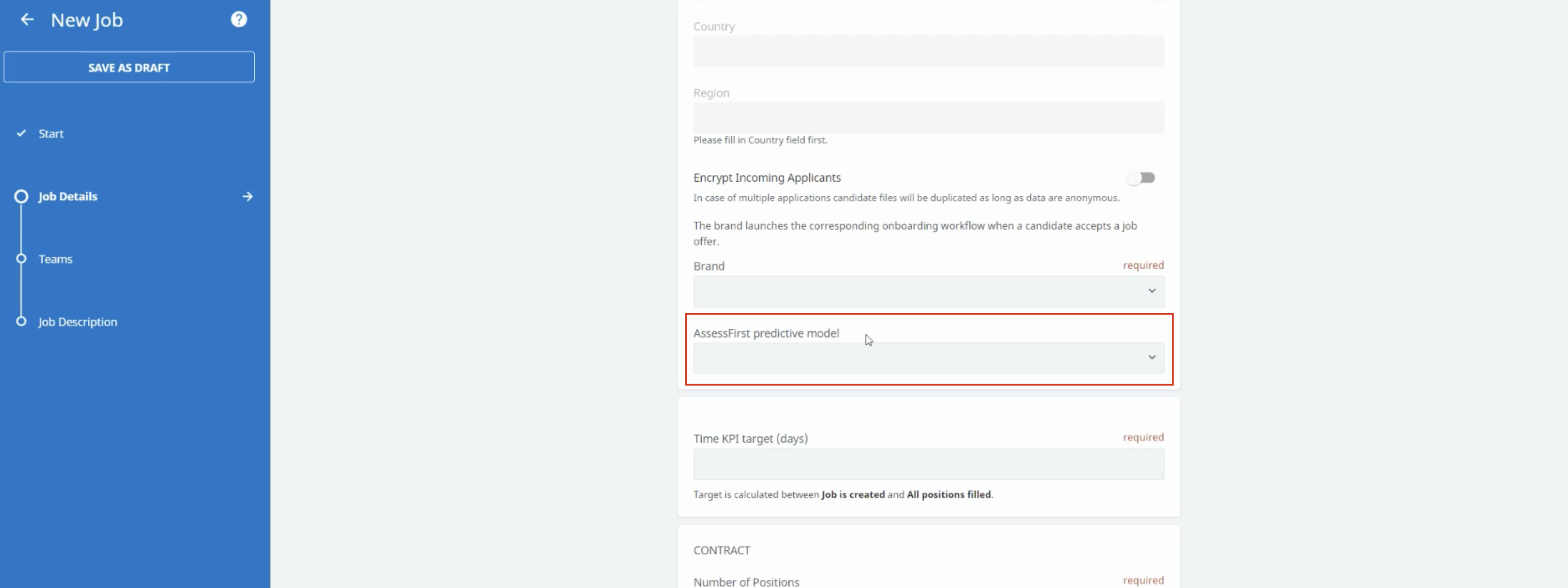Navigate to Job Description step
This screenshot has height=588, width=1568.
pyautogui.click(x=78, y=322)
